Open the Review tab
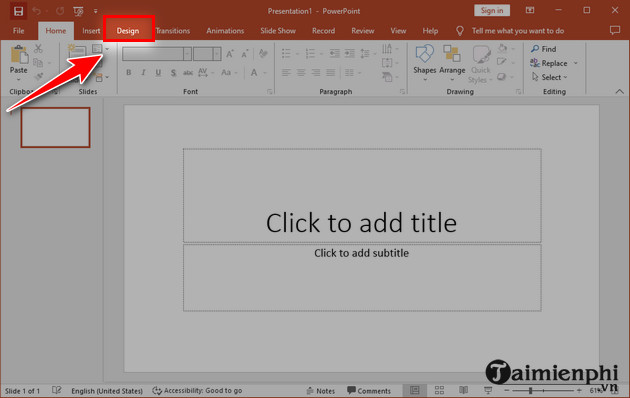 tap(363, 31)
